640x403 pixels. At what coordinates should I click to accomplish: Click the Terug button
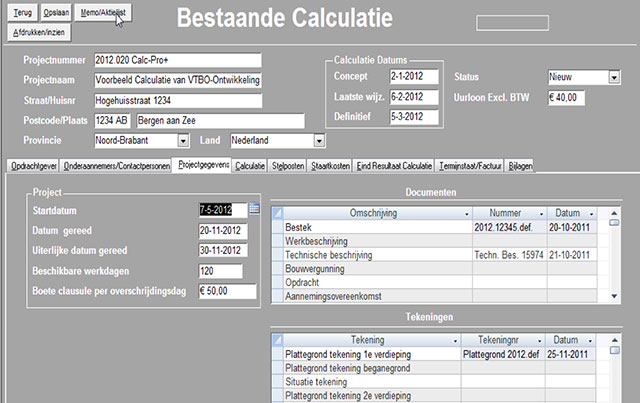click(x=22, y=13)
